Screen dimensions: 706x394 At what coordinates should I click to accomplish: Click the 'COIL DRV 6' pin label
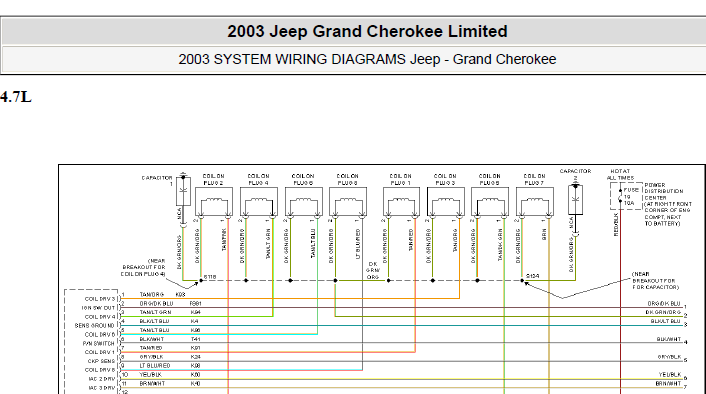coord(100,335)
